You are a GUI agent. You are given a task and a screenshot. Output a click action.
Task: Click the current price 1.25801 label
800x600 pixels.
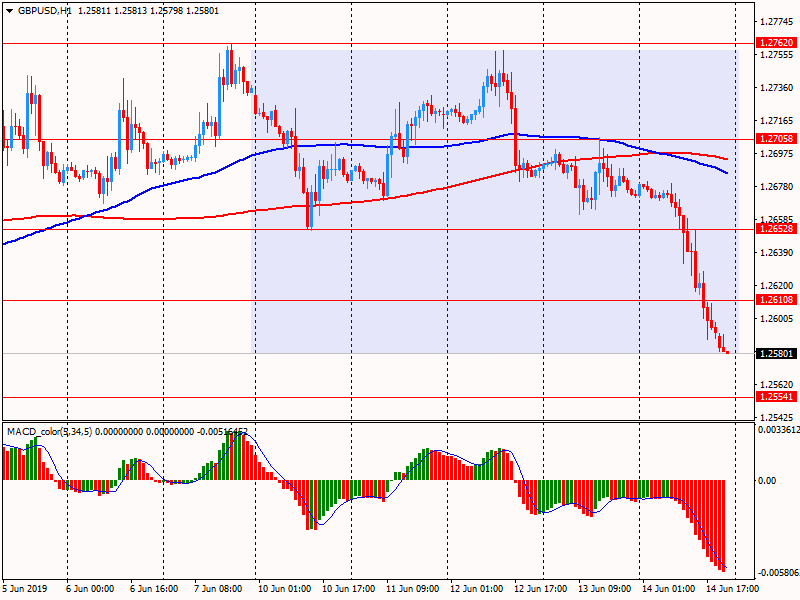click(x=776, y=354)
